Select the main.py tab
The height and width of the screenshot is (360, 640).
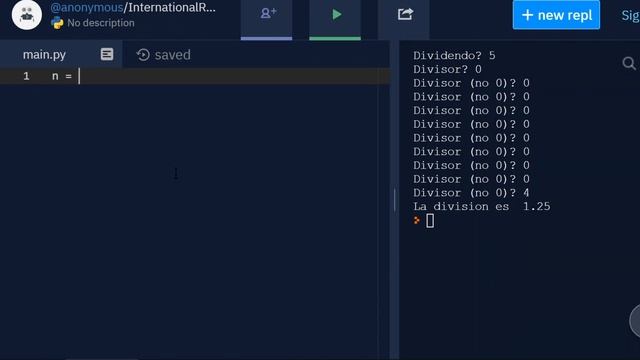(44, 55)
